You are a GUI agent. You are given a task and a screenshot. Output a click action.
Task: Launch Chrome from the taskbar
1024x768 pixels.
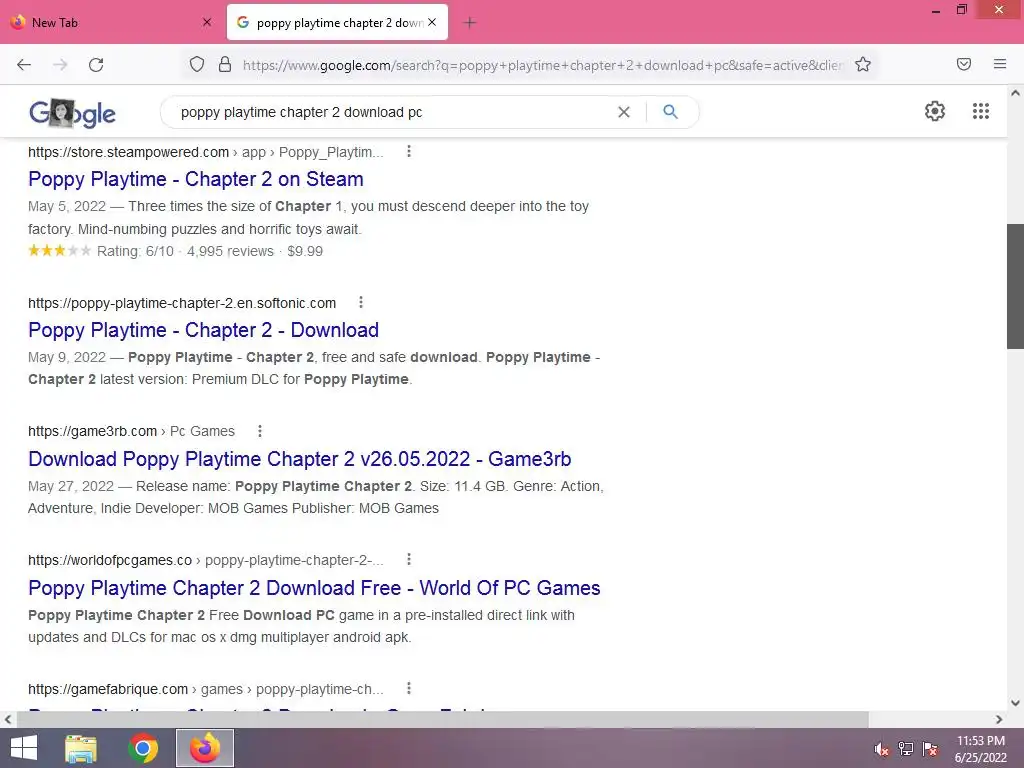(143, 748)
